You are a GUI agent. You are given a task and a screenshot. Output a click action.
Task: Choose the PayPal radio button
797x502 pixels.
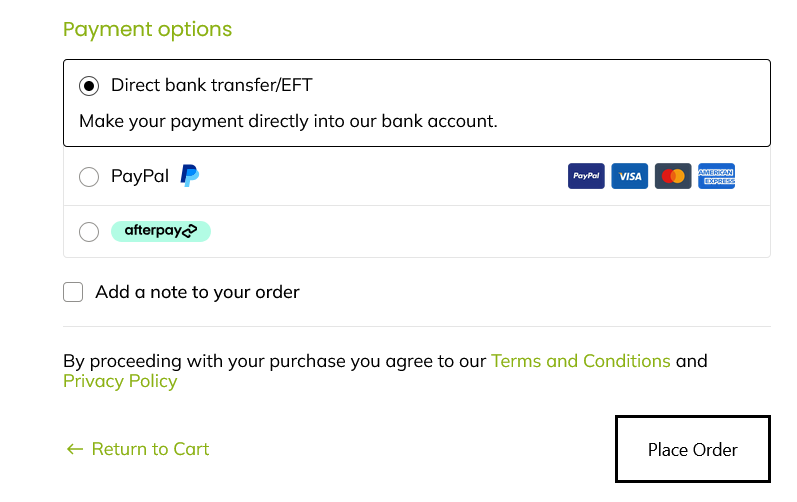(89, 177)
